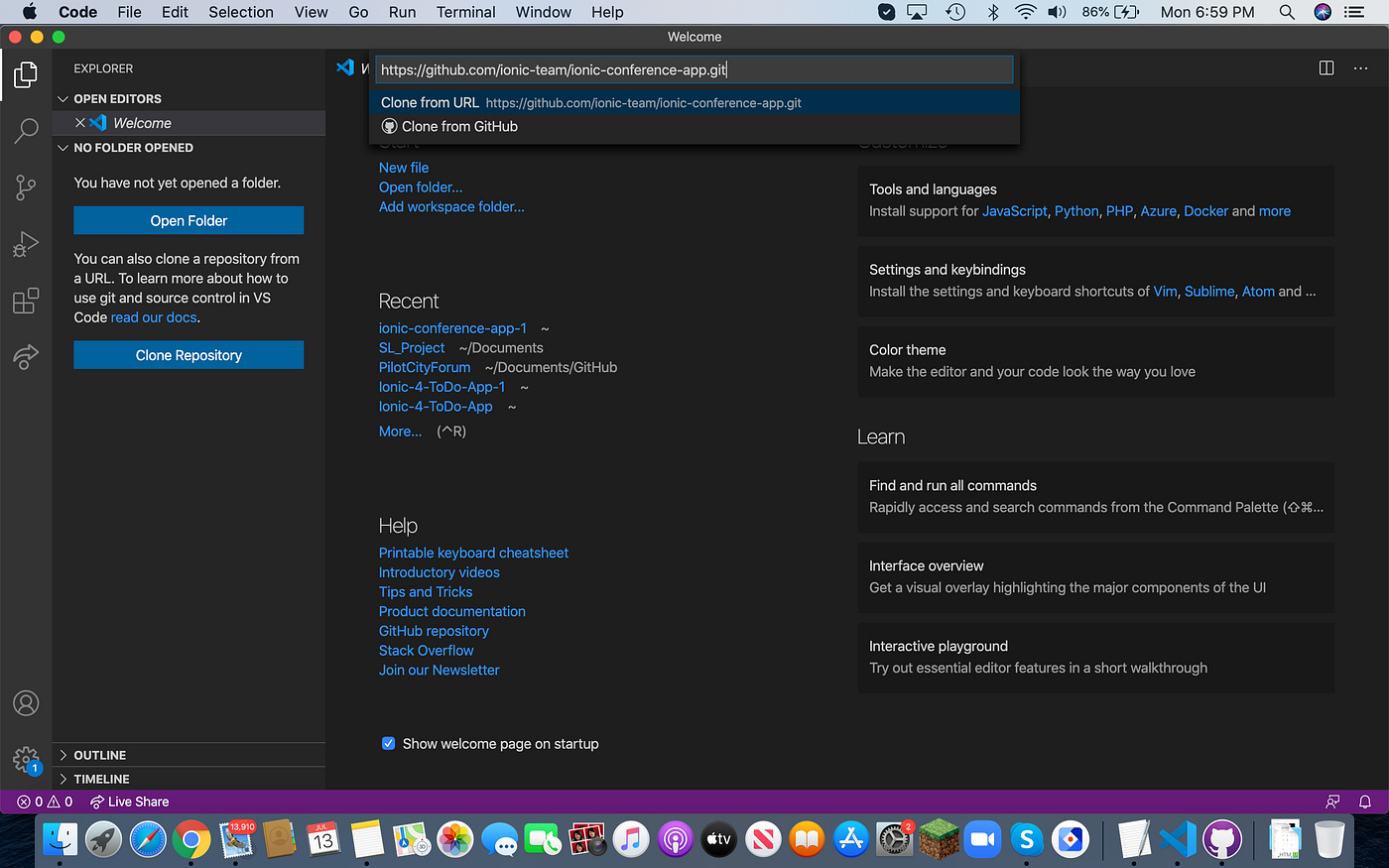Viewport: 1389px width, 868px height.
Task: Click errors and warnings status indicator
Action: click(x=45, y=802)
